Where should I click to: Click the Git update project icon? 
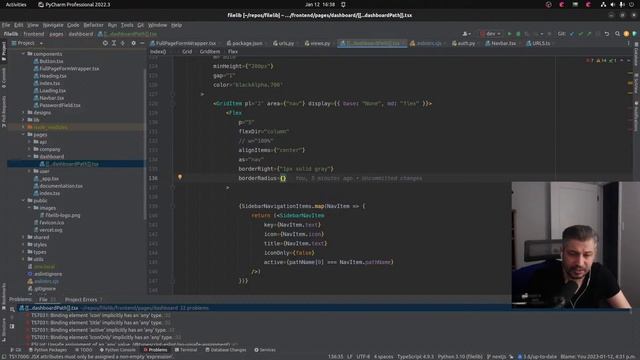[572, 34]
